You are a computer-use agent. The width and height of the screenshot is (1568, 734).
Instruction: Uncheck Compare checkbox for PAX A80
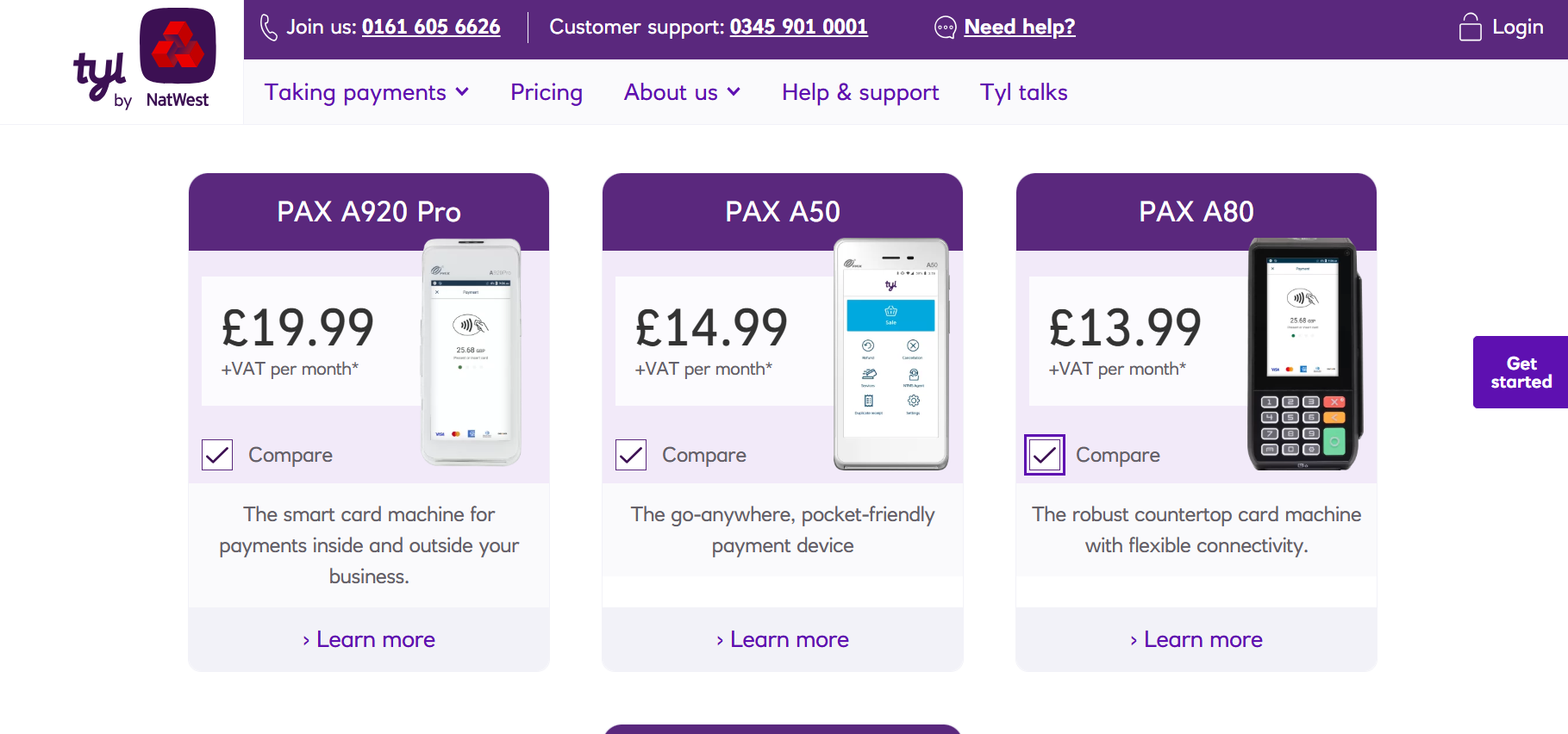[x=1045, y=455]
